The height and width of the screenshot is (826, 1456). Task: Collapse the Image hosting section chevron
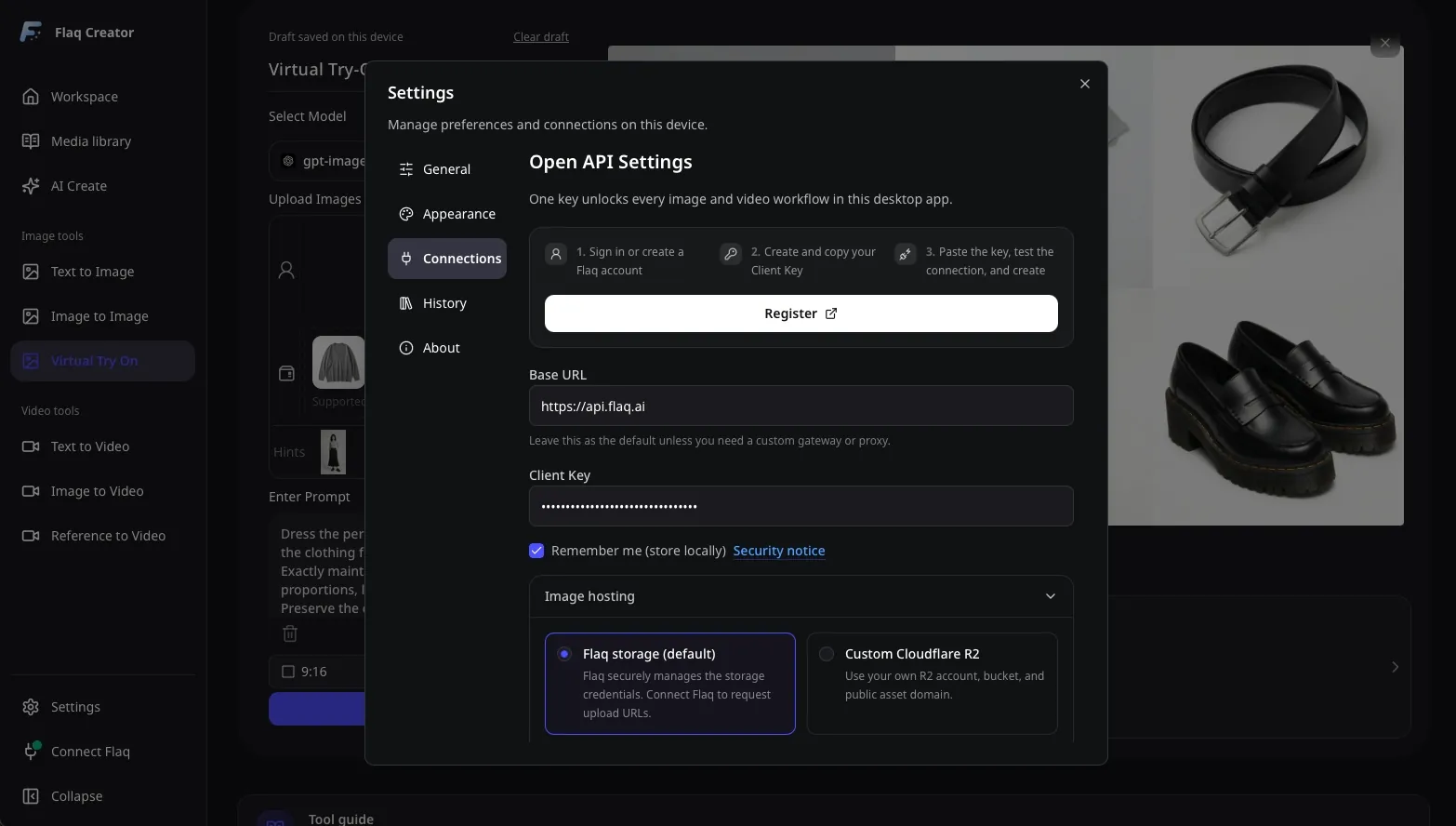(1051, 596)
